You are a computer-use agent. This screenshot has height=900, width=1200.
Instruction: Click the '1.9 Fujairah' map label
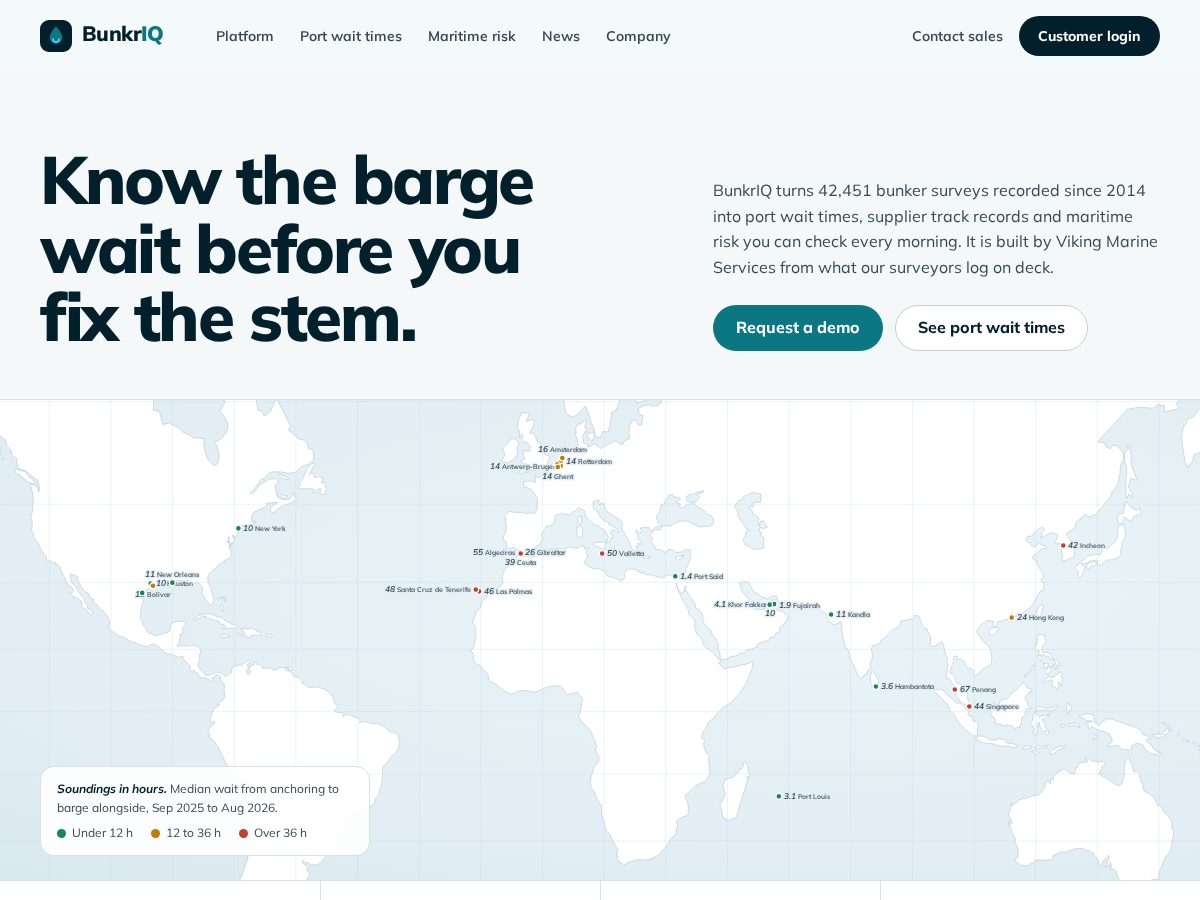click(800, 605)
